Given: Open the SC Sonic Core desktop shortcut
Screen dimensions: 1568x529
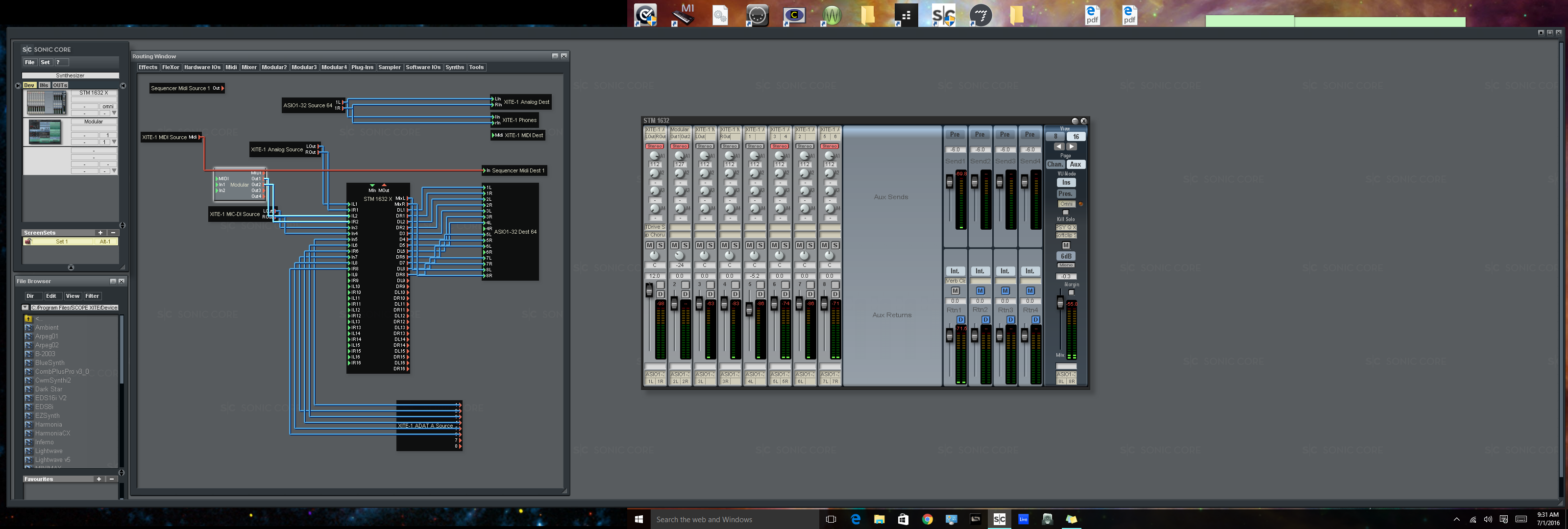Looking at the screenshot, I should click(x=943, y=15).
